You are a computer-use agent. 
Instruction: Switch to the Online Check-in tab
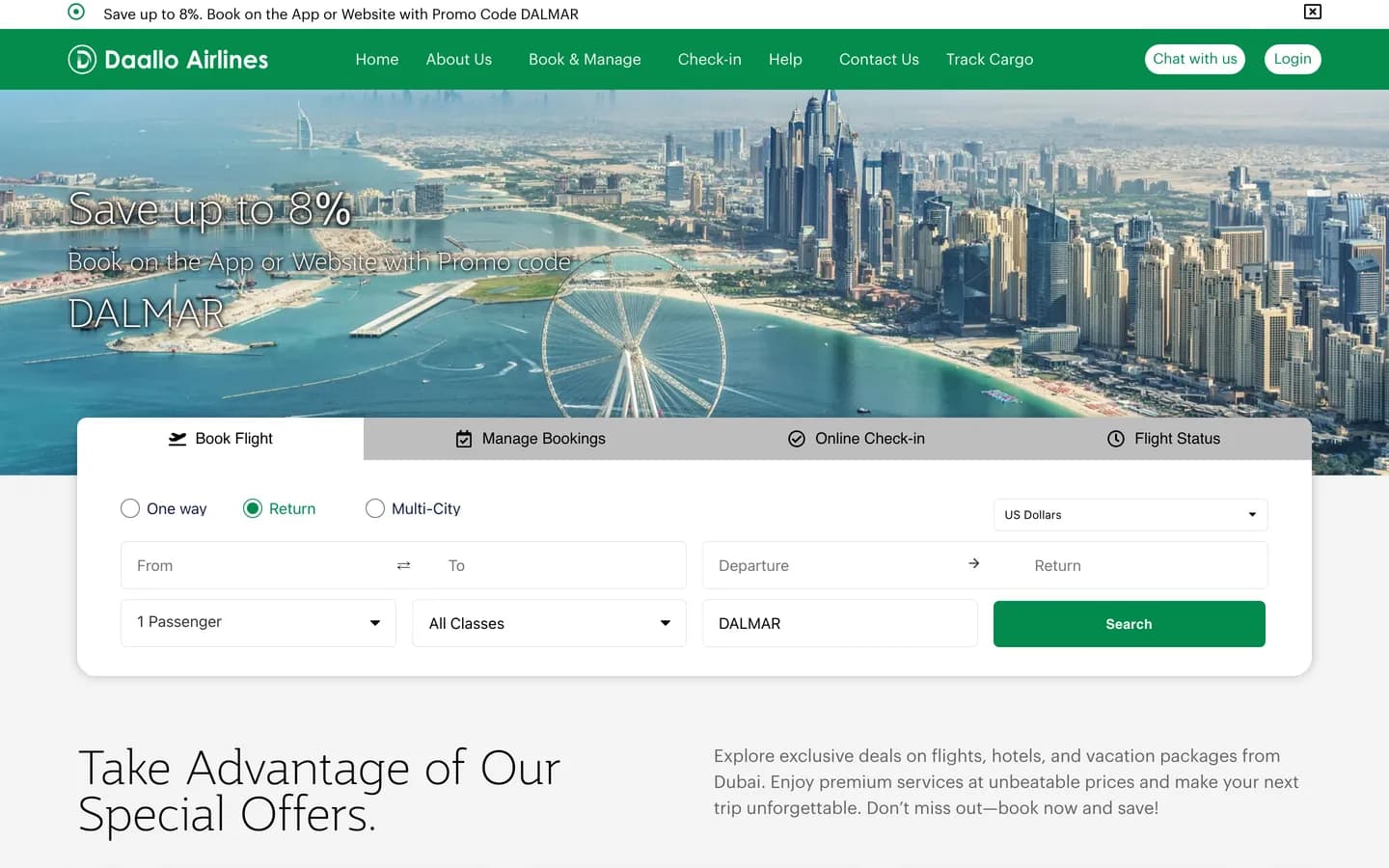(x=857, y=439)
